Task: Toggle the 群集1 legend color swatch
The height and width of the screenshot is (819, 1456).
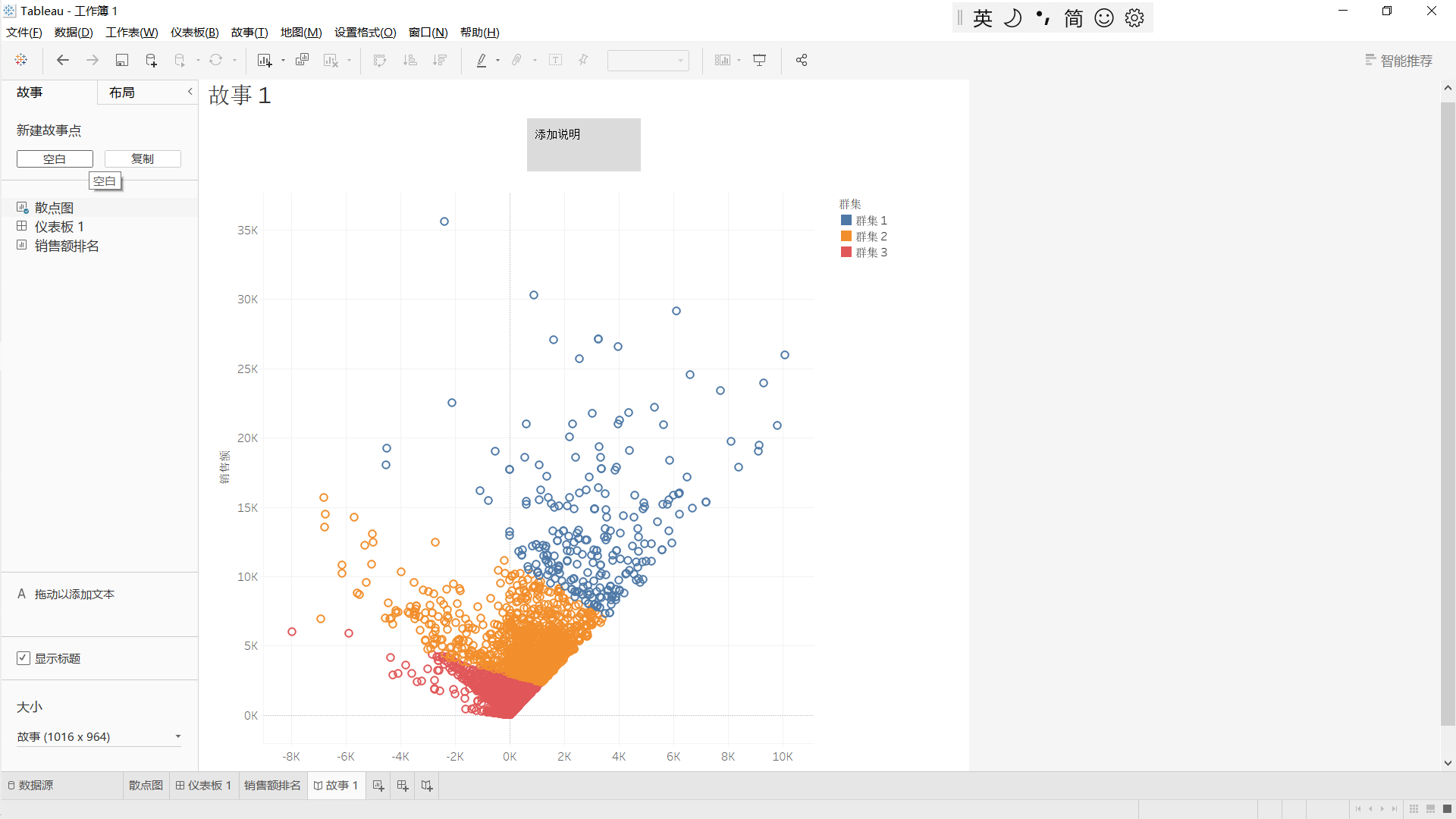Action: 844,220
